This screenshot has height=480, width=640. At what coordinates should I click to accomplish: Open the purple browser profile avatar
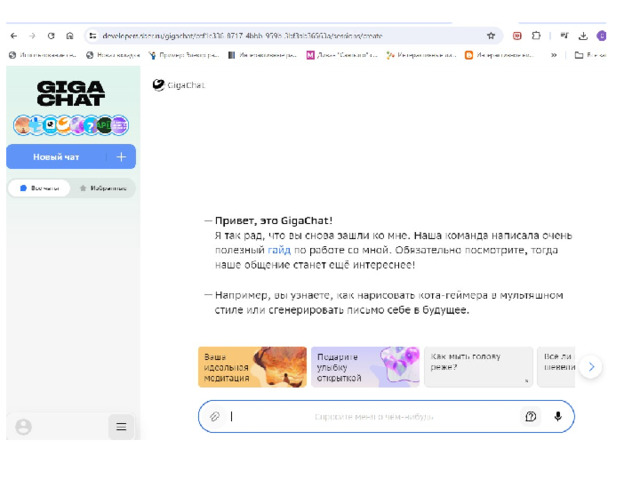tap(601, 36)
